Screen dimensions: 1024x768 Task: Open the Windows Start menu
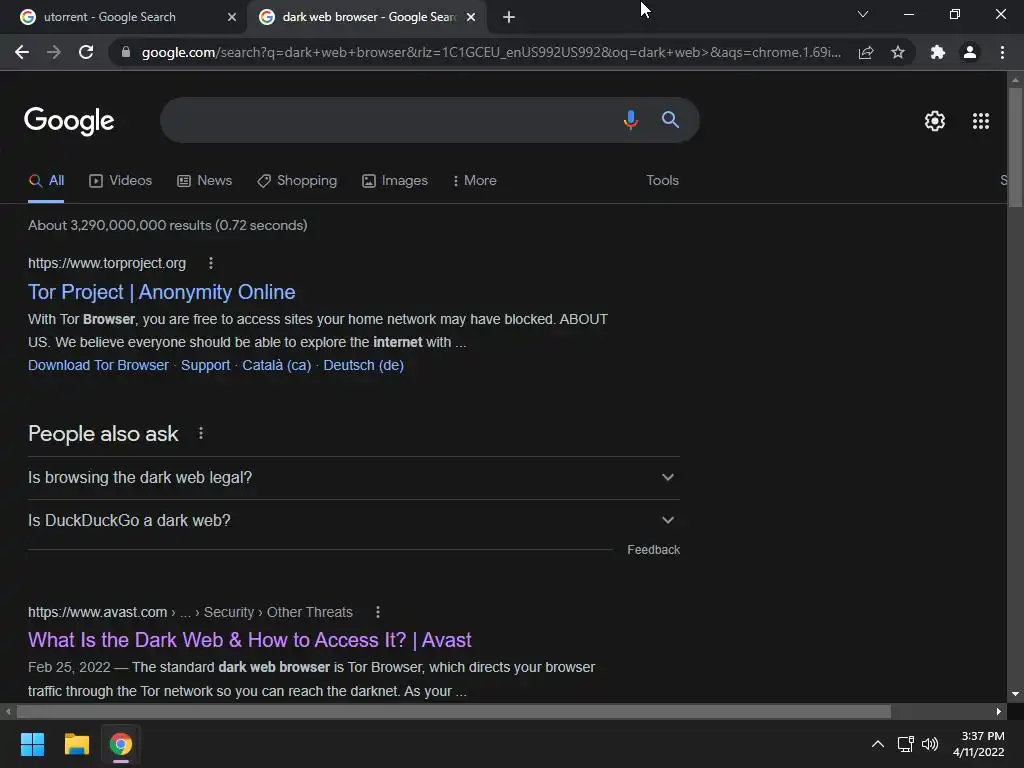[32, 744]
